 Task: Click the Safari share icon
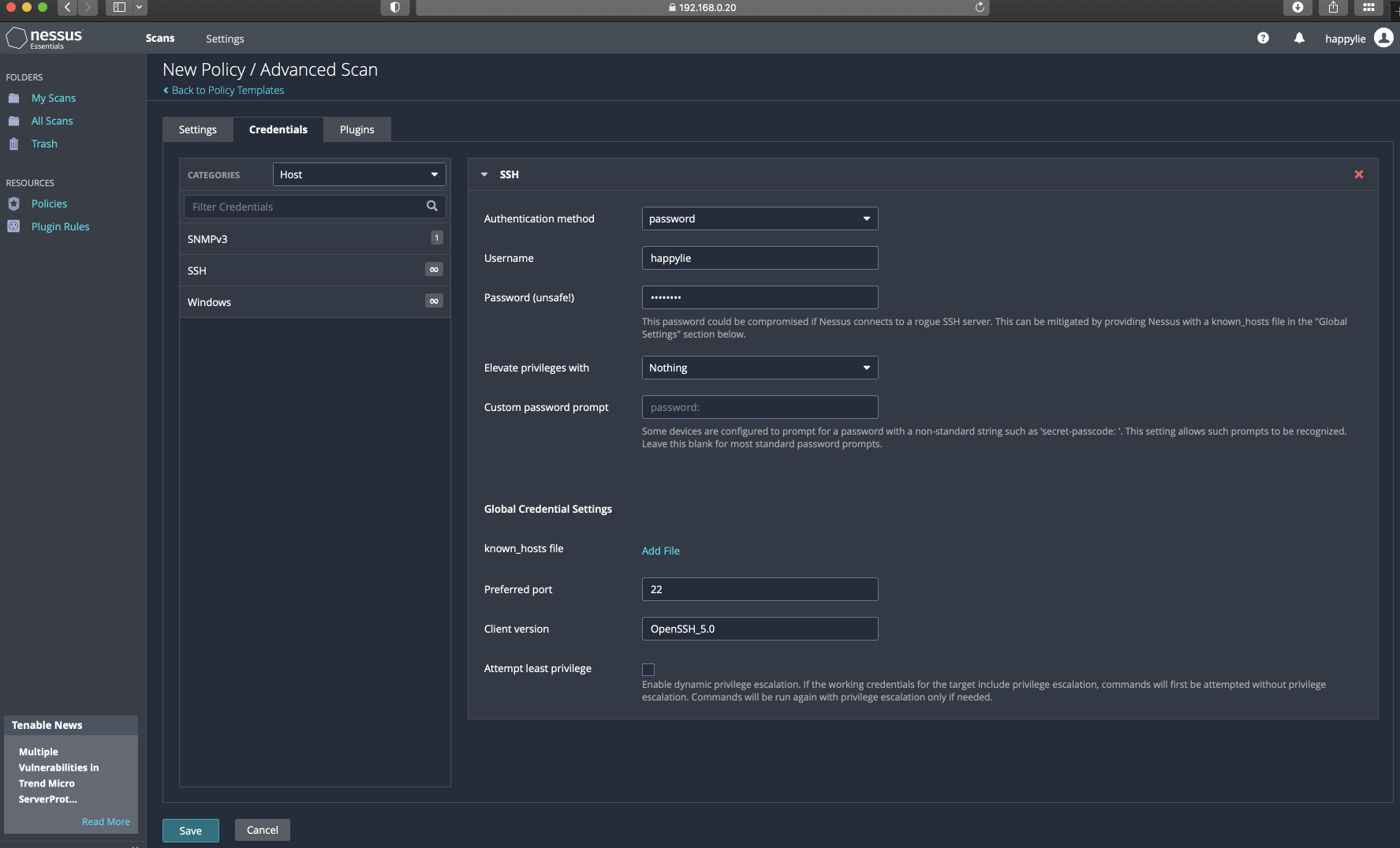(x=1333, y=7)
